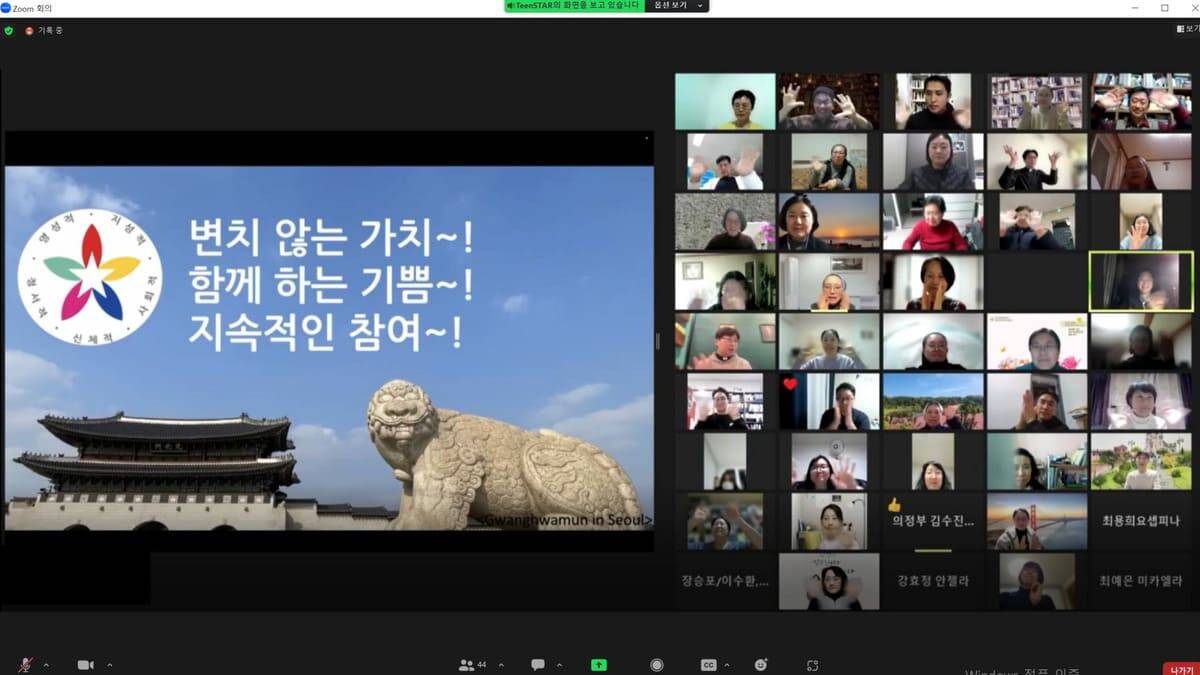Open the 보기 view layout button
Image resolution: width=1200 pixels, height=675 pixels.
[x=1187, y=31]
